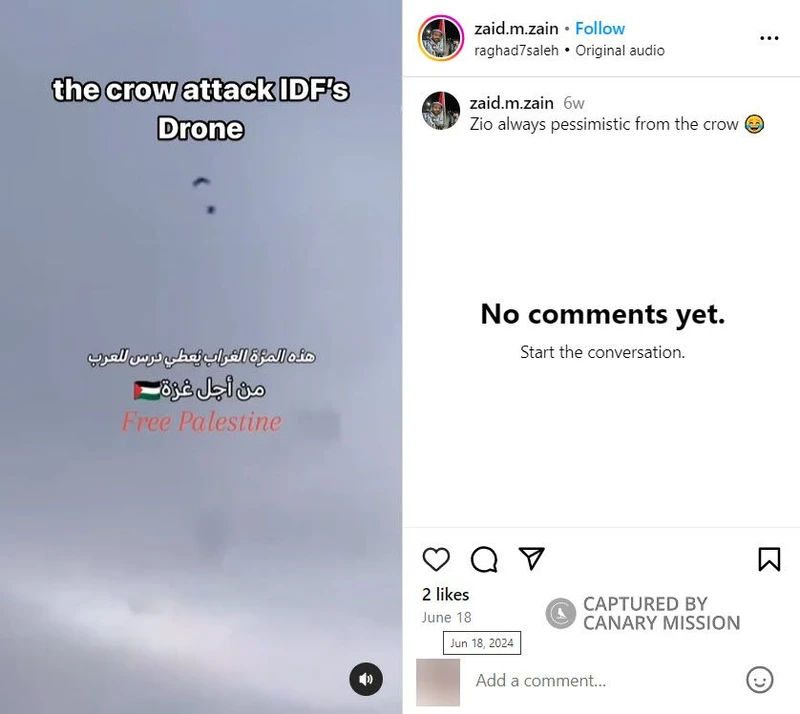Open Original audio link

tap(620, 51)
